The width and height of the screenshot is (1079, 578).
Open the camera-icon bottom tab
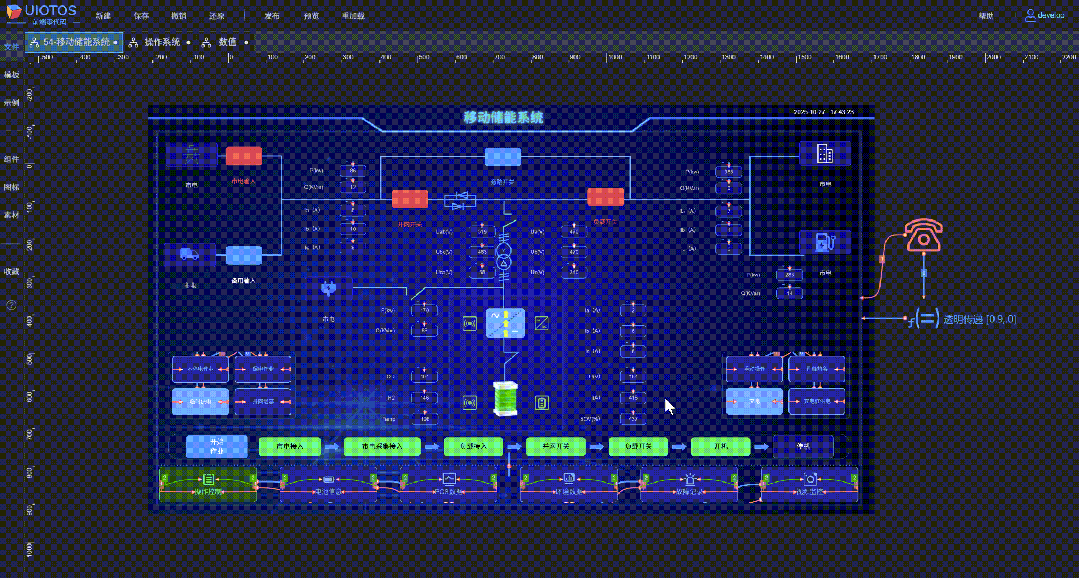(809, 484)
